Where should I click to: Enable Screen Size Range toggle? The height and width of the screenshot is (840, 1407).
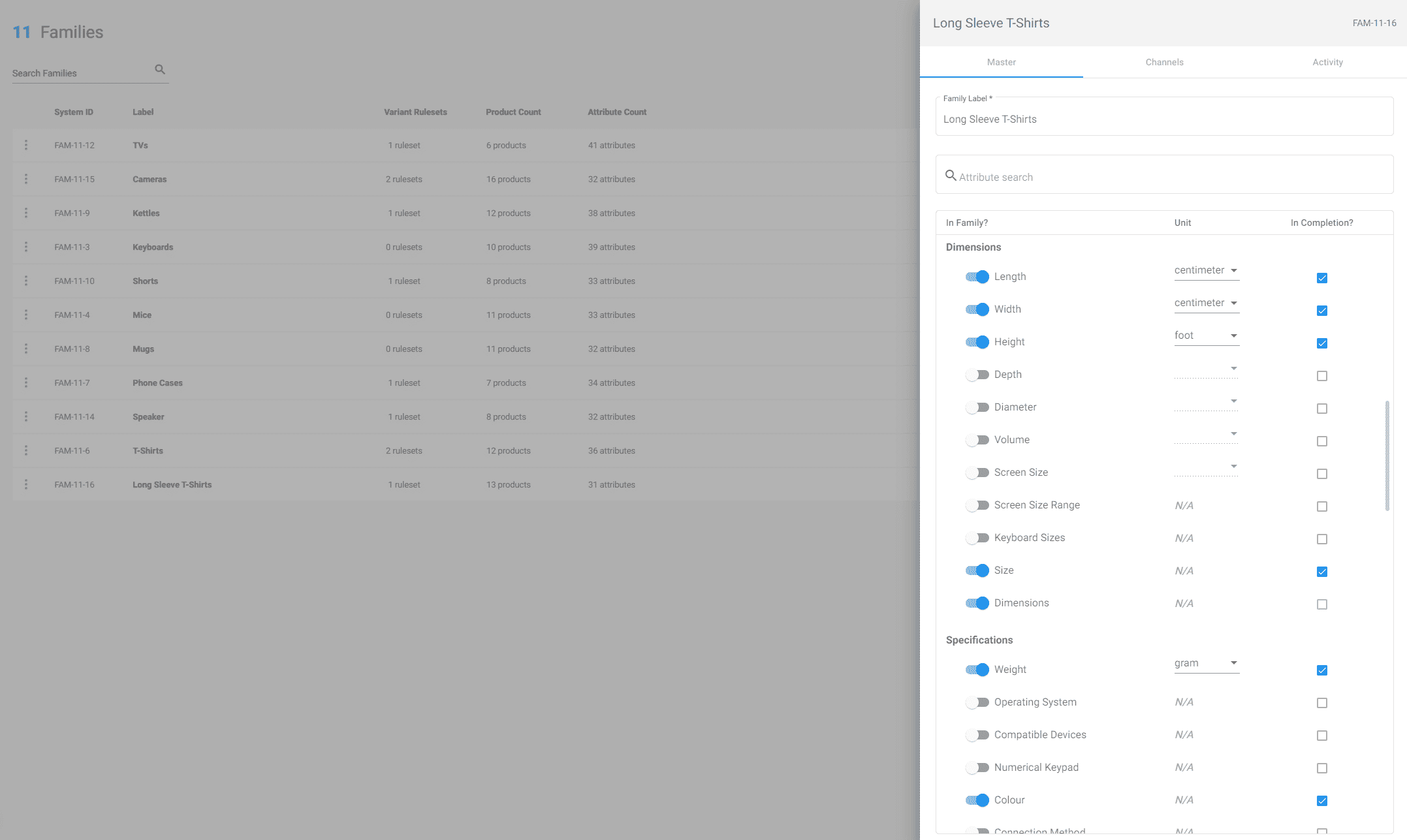click(x=977, y=505)
